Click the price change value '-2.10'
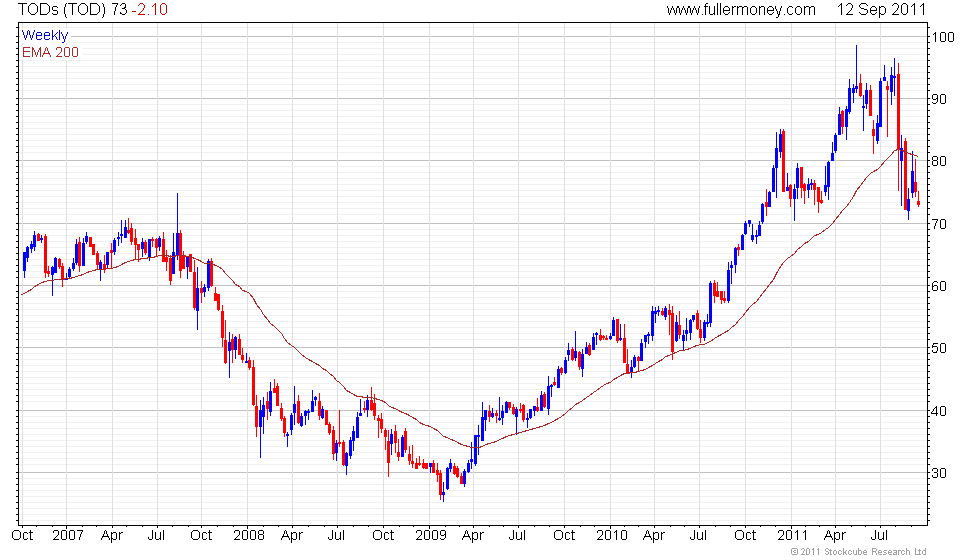Image resolution: width=980 pixels, height=560 pixels. click(149, 9)
